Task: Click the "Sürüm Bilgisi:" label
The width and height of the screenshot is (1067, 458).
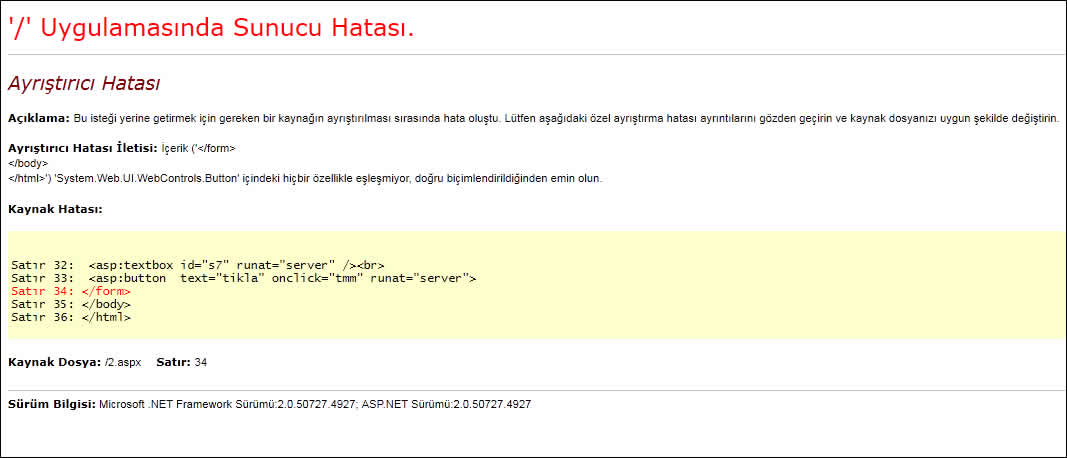Action: tap(52, 404)
